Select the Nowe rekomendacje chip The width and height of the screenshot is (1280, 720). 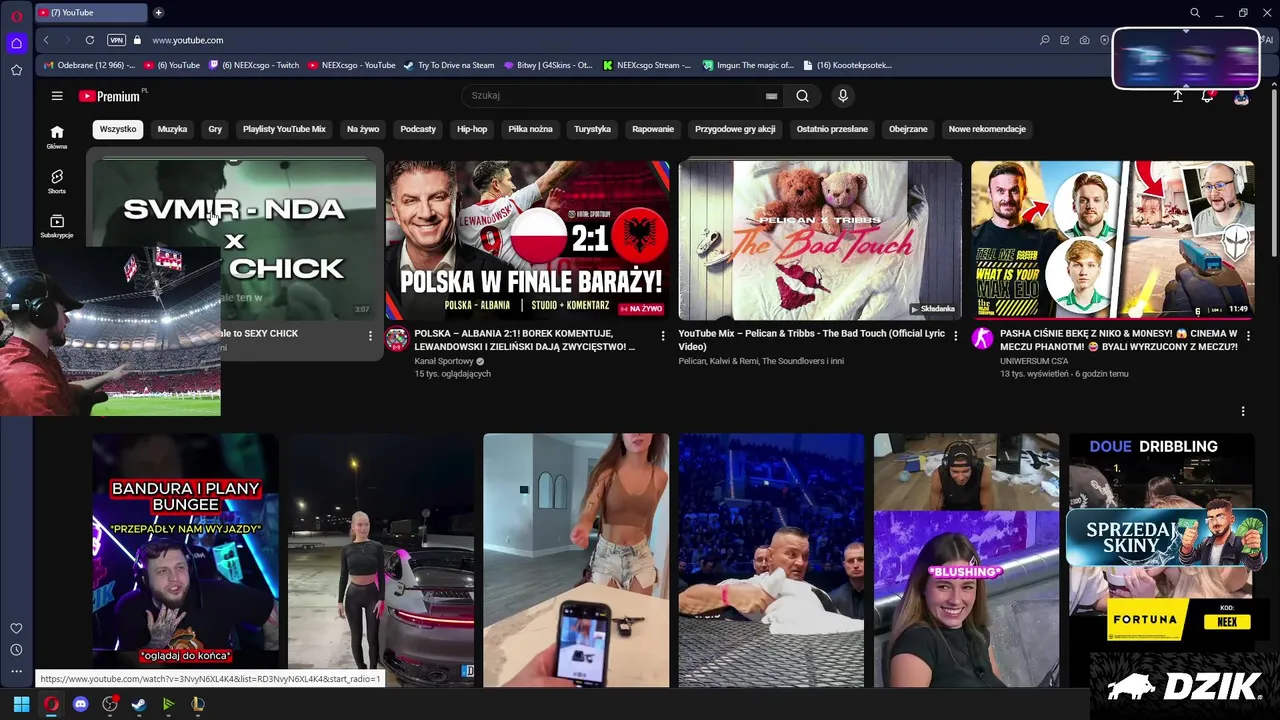click(987, 129)
